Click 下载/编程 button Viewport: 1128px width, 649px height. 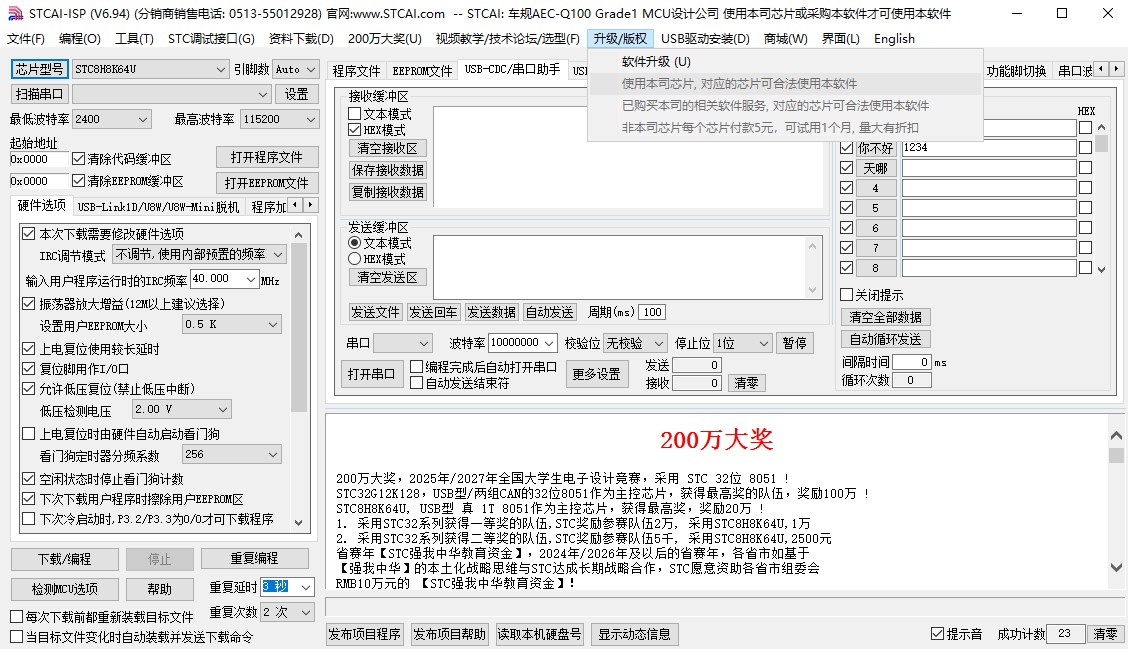[x=65, y=559]
